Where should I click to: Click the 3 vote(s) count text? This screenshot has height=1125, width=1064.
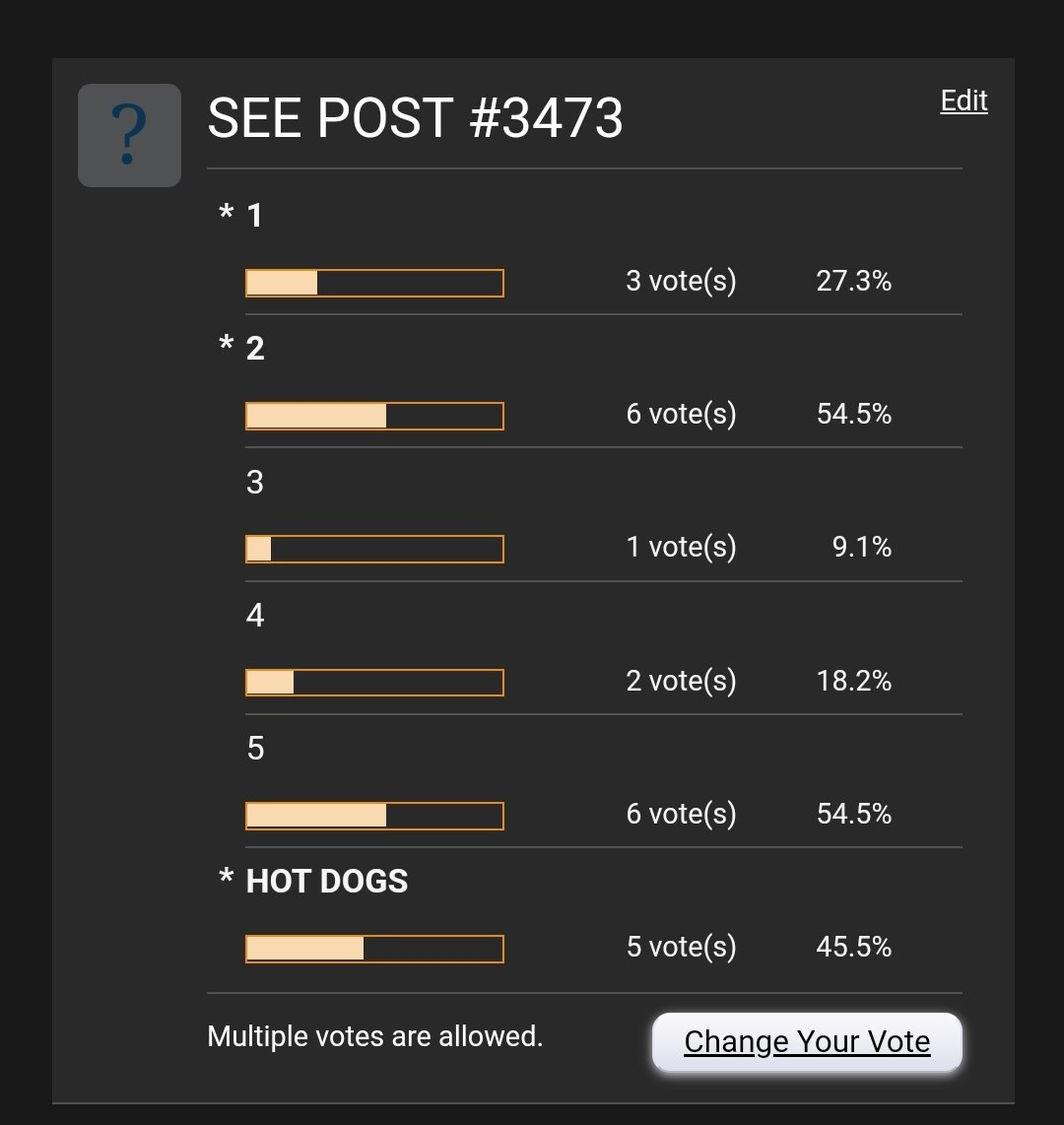click(x=681, y=281)
